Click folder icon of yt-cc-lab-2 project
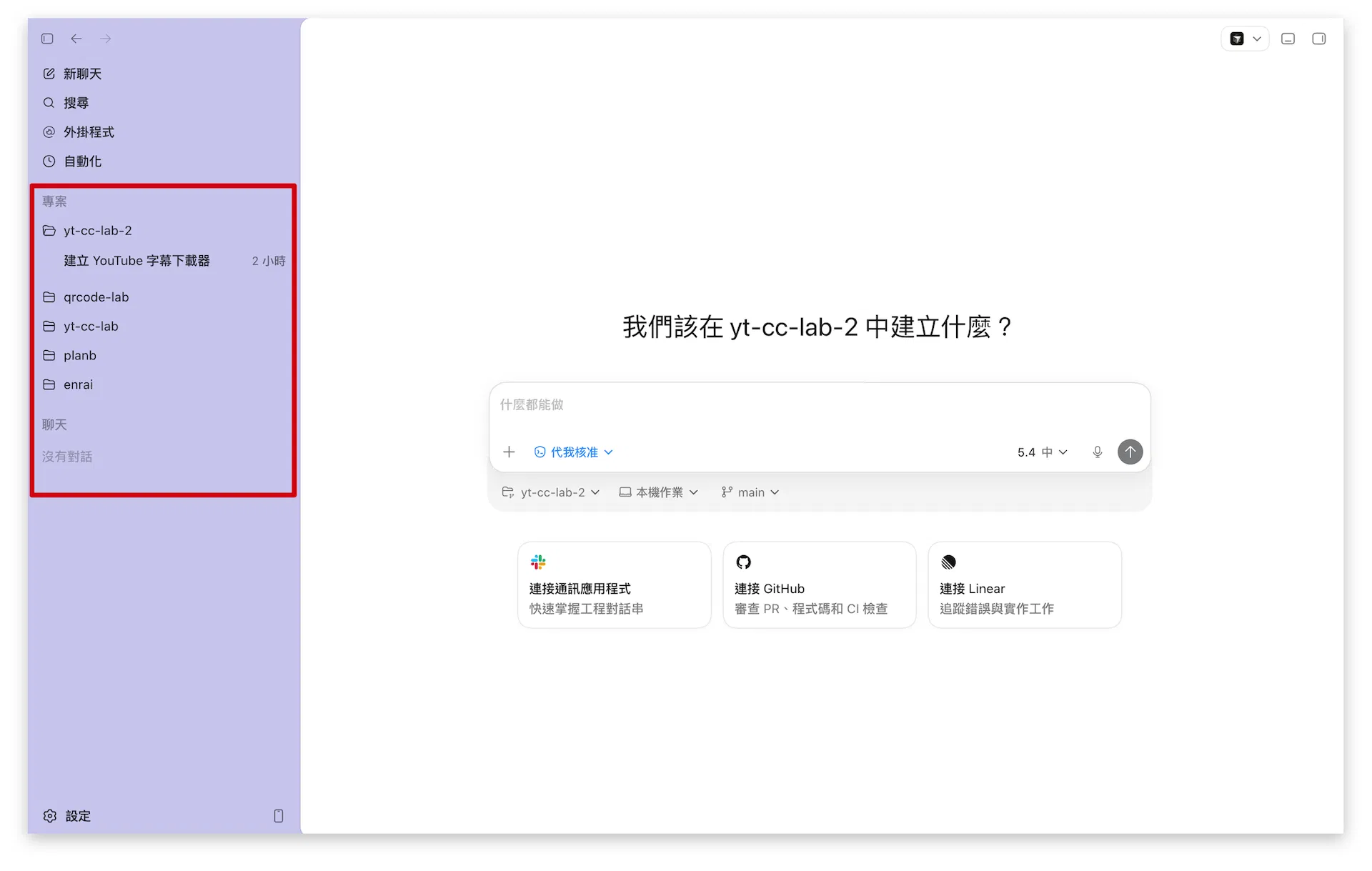This screenshot has width=1372, height=871. [x=49, y=231]
